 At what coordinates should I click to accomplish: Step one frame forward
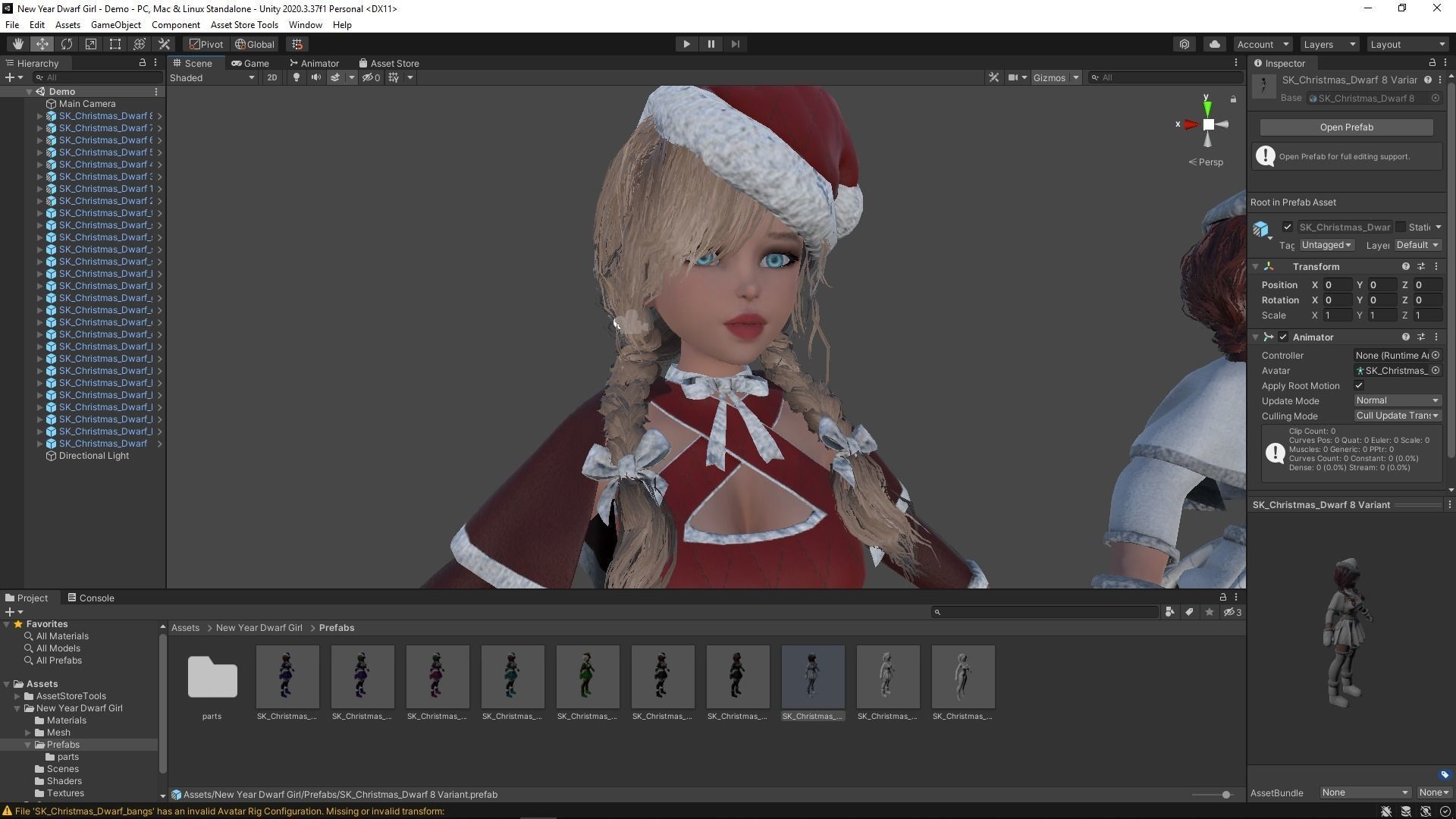(x=735, y=44)
